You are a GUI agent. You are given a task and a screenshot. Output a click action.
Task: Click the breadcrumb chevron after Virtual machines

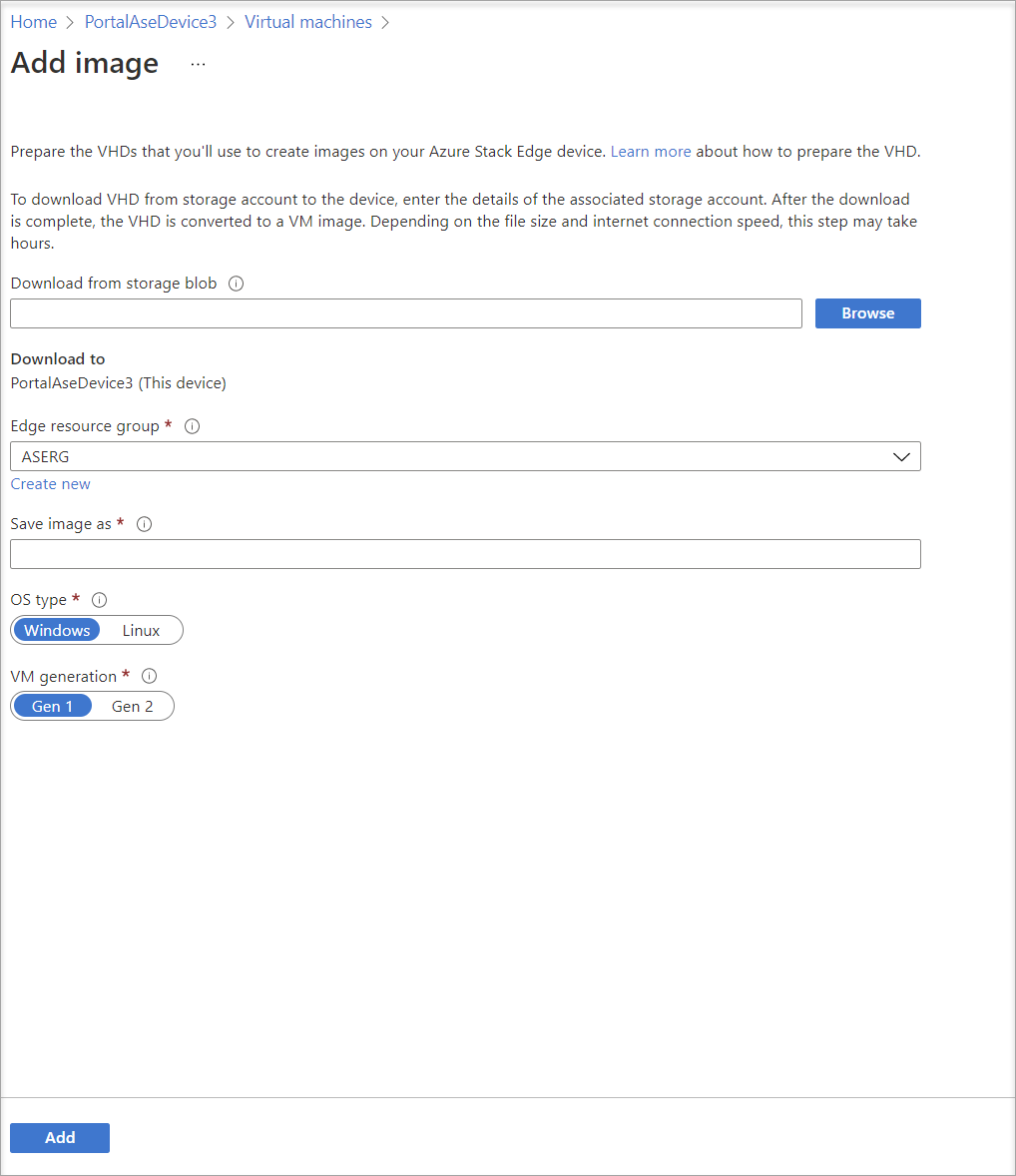385,22
